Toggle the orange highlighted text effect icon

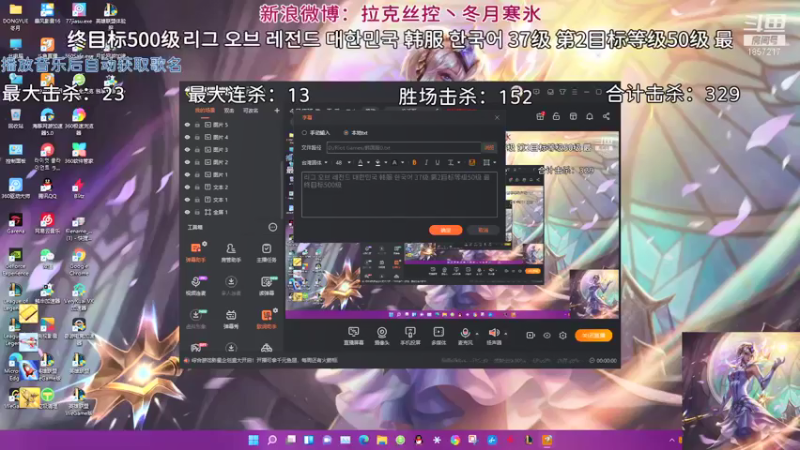[x=472, y=163]
